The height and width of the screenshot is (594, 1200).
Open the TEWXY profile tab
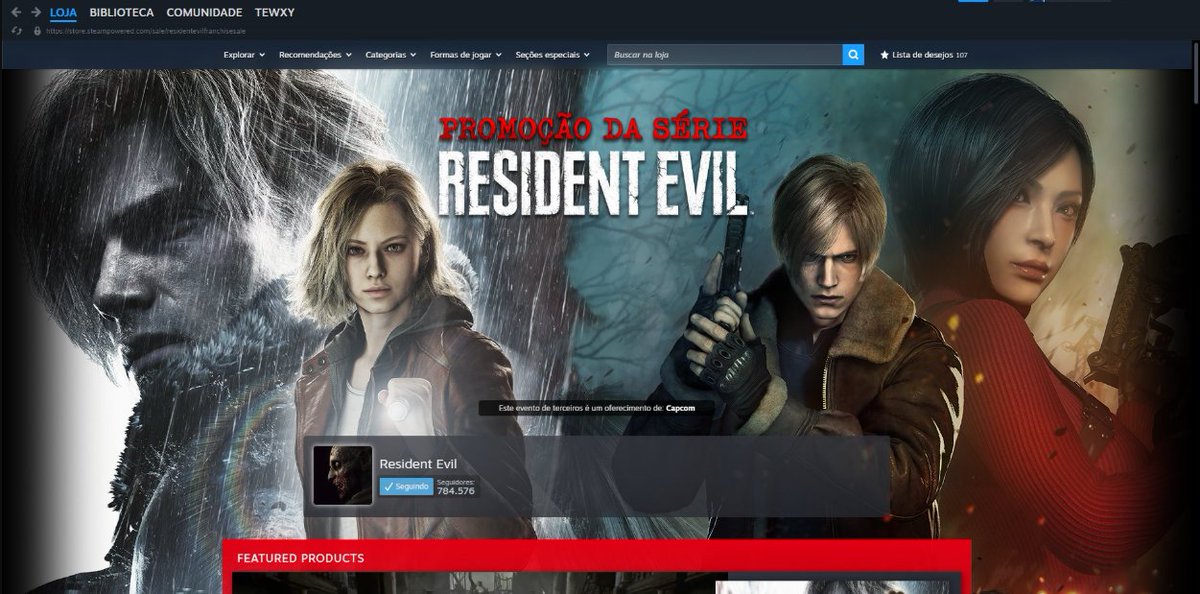(x=274, y=12)
